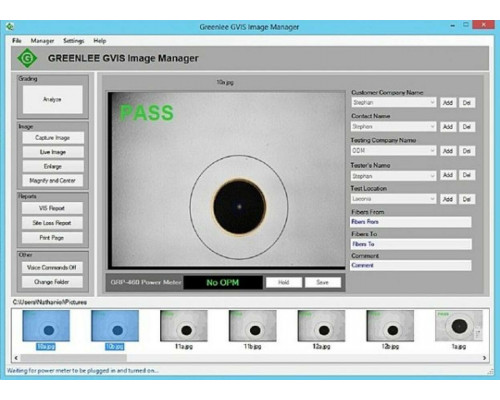Open the Manager menu
This screenshot has height=400, width=500.
point(42,41)
